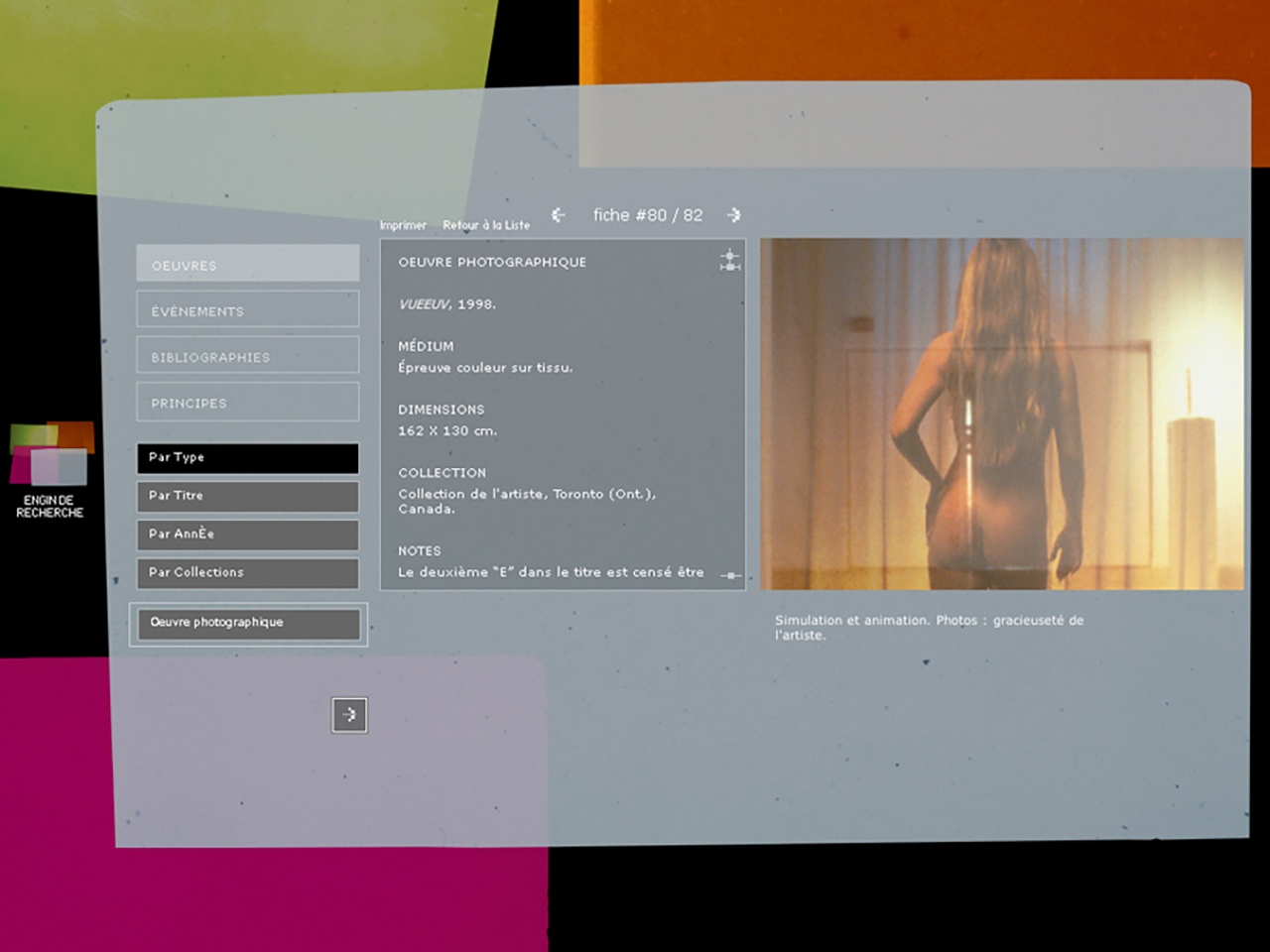Select the Principes section
This screenshot has width=1270, height=952.
(248, 403)
